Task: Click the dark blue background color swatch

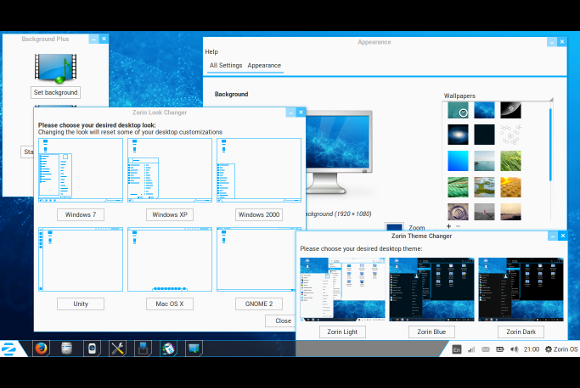Action: click(394, 227)
